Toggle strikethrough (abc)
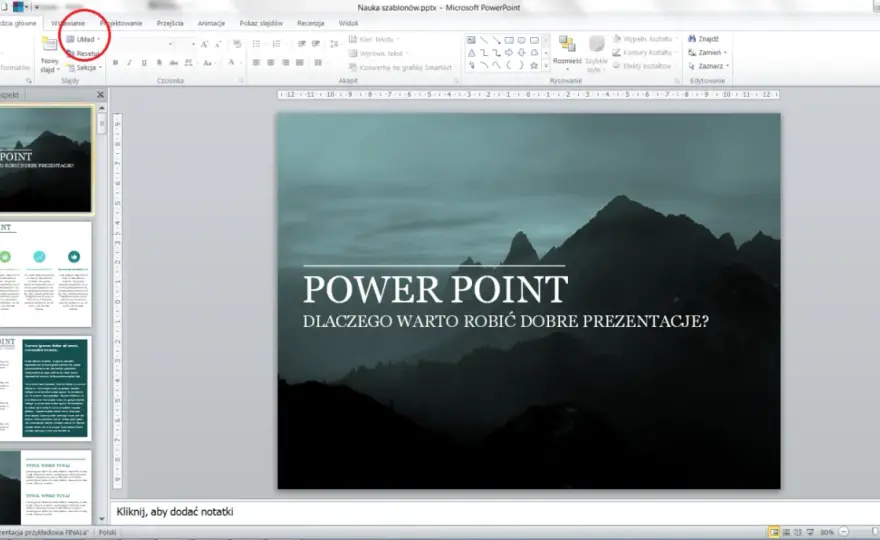 click(x=174, y=63)
